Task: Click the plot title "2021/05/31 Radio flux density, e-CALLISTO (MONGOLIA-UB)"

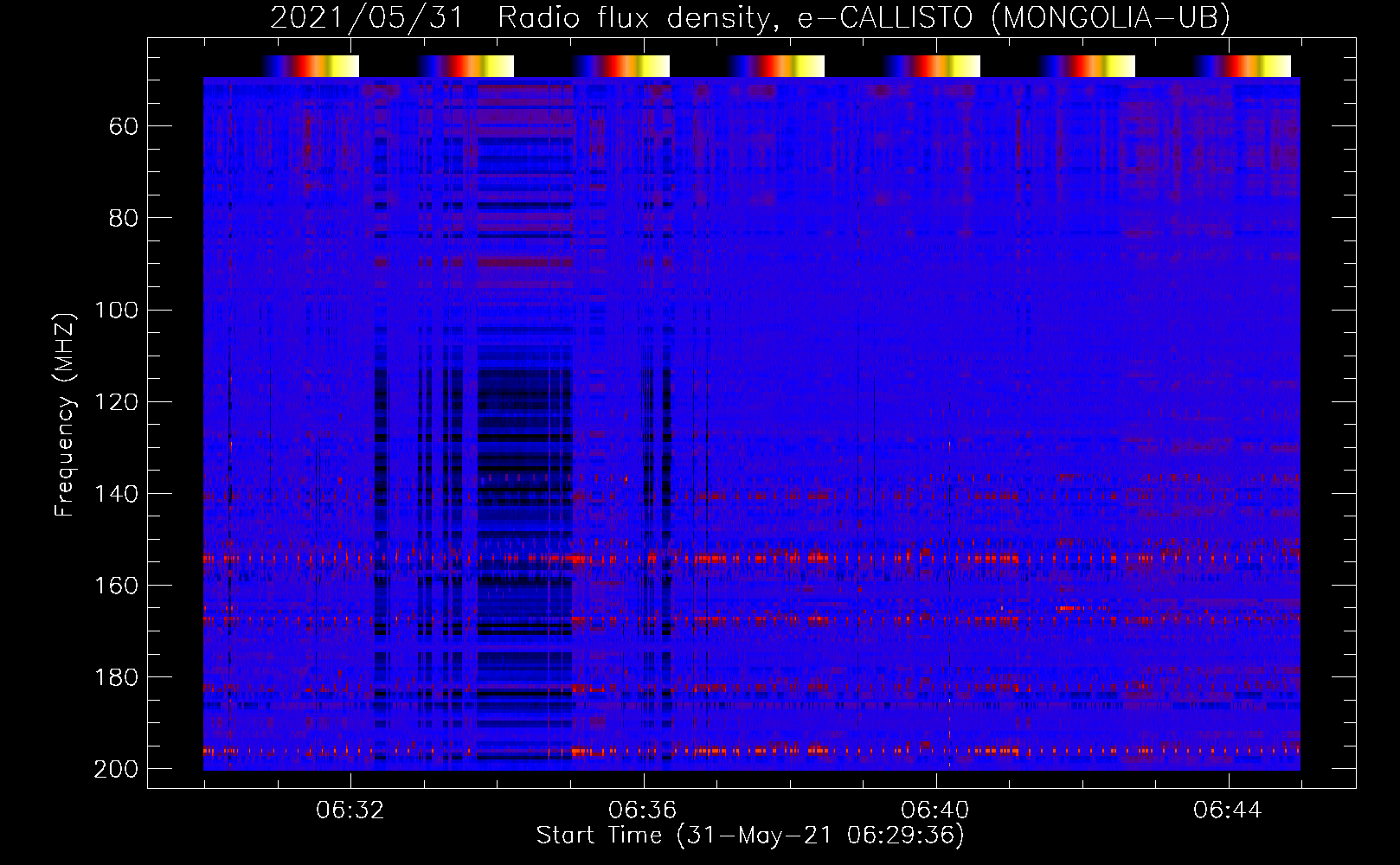Action: 750,17
